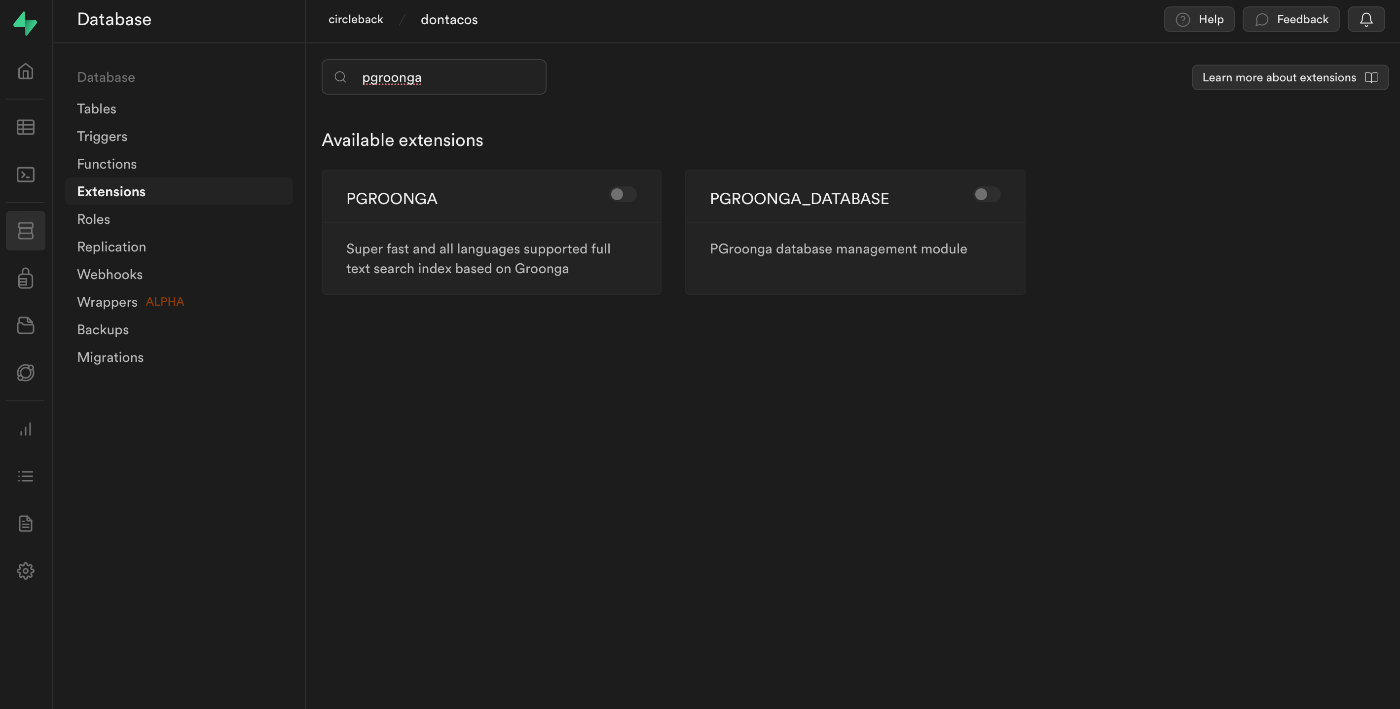Open Replication in Database menu
This screenshot has width=1400, height=709.
[112, 247]
